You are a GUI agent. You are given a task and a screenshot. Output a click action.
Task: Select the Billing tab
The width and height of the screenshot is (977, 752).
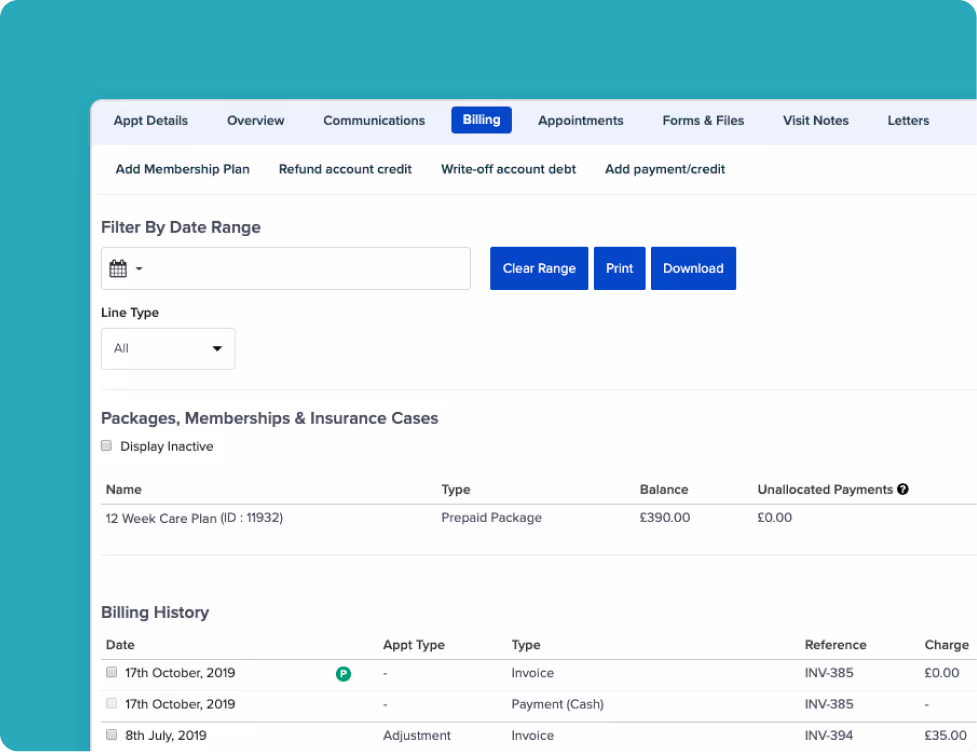[482, 120]
